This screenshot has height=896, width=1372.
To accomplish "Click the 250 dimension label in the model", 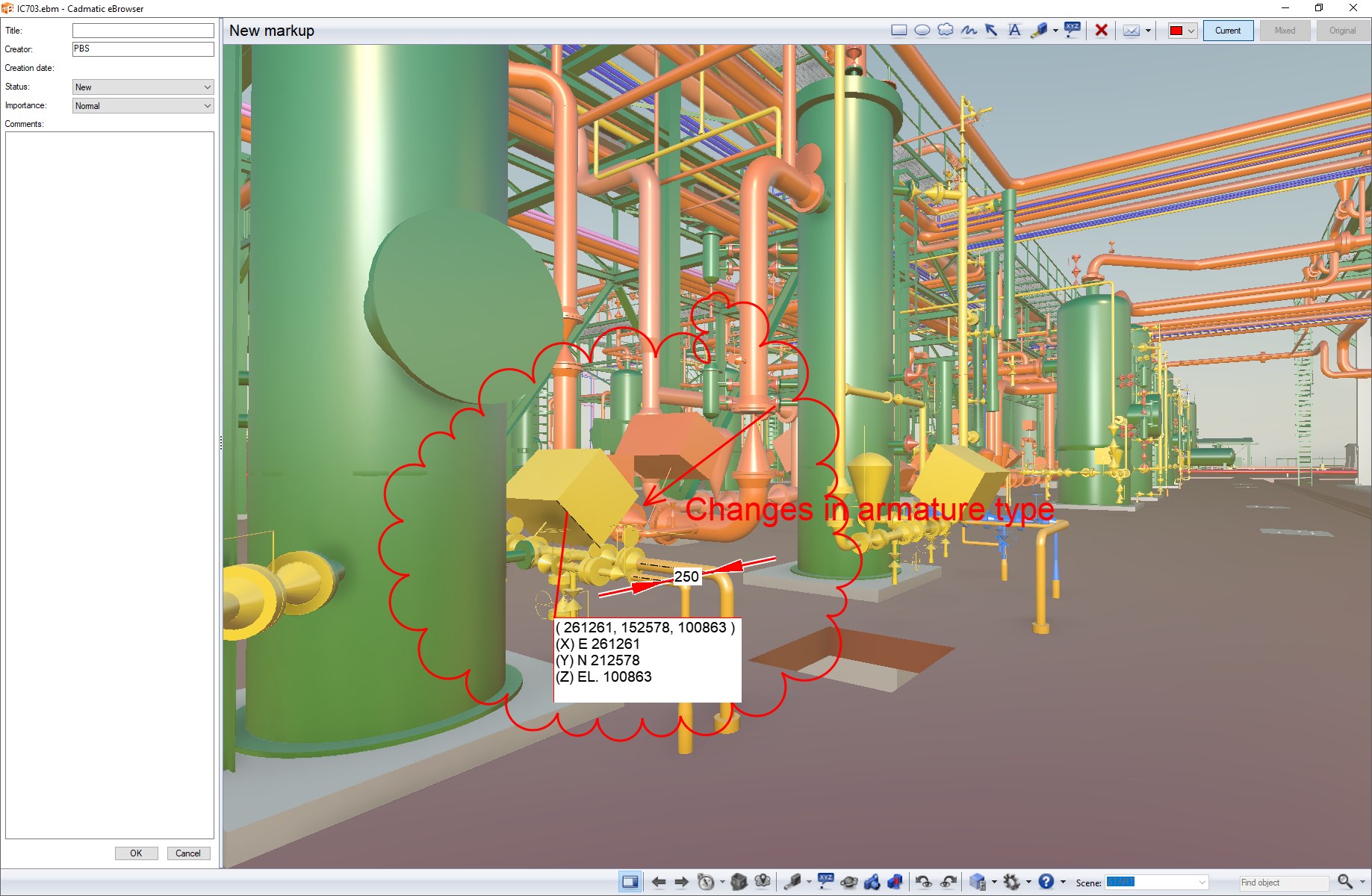I will pyautogui.click(x=686, y=576).
